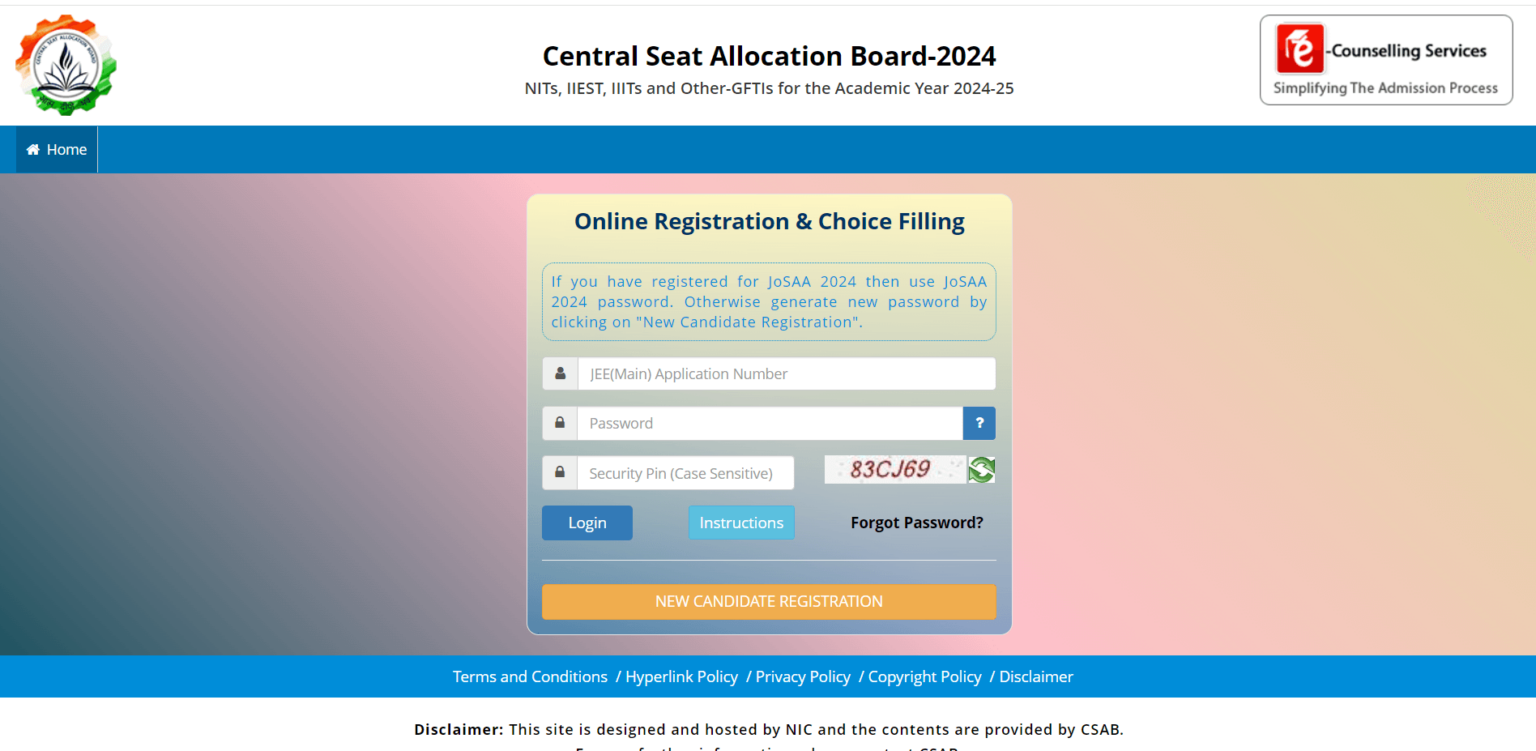The image size is (1536, 751).
Task: Open the password help question mark
Action: pos(978,423)
